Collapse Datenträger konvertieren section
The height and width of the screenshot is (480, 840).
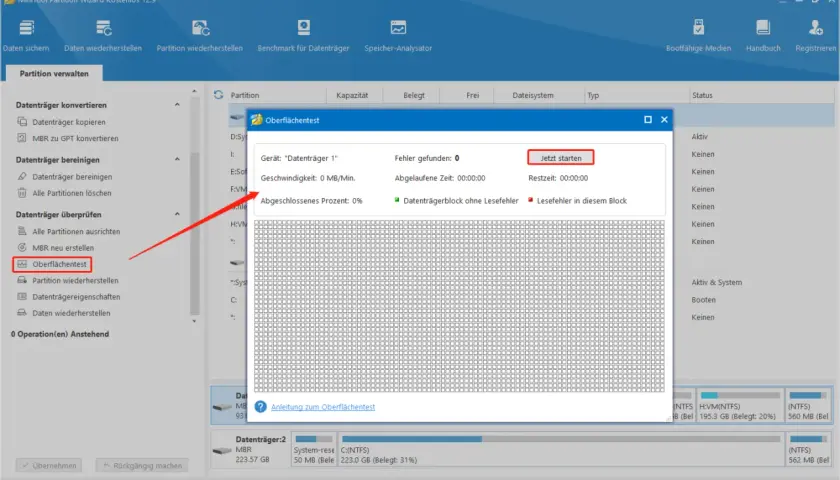click(x=177, y=104)
